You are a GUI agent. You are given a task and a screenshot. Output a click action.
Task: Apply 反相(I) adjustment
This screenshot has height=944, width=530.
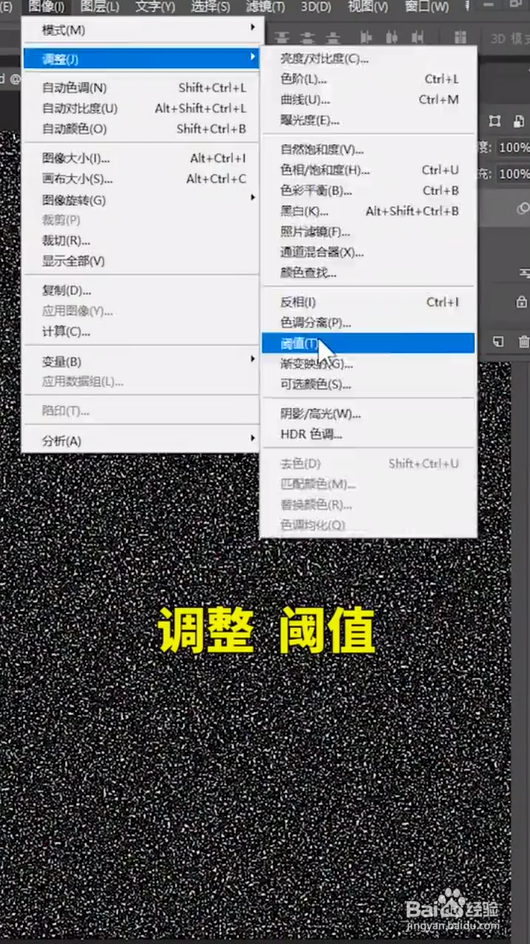[x=368, y=302]
